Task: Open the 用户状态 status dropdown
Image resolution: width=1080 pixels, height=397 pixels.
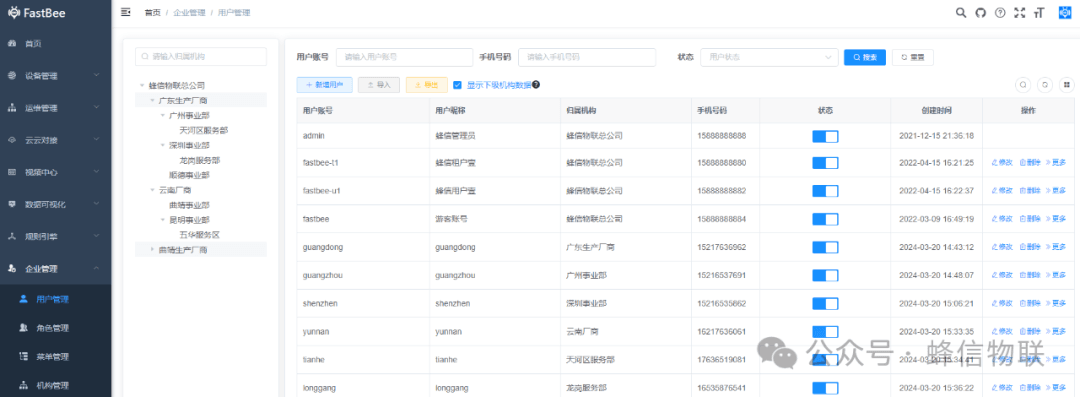Action: [x=769, y=57]
